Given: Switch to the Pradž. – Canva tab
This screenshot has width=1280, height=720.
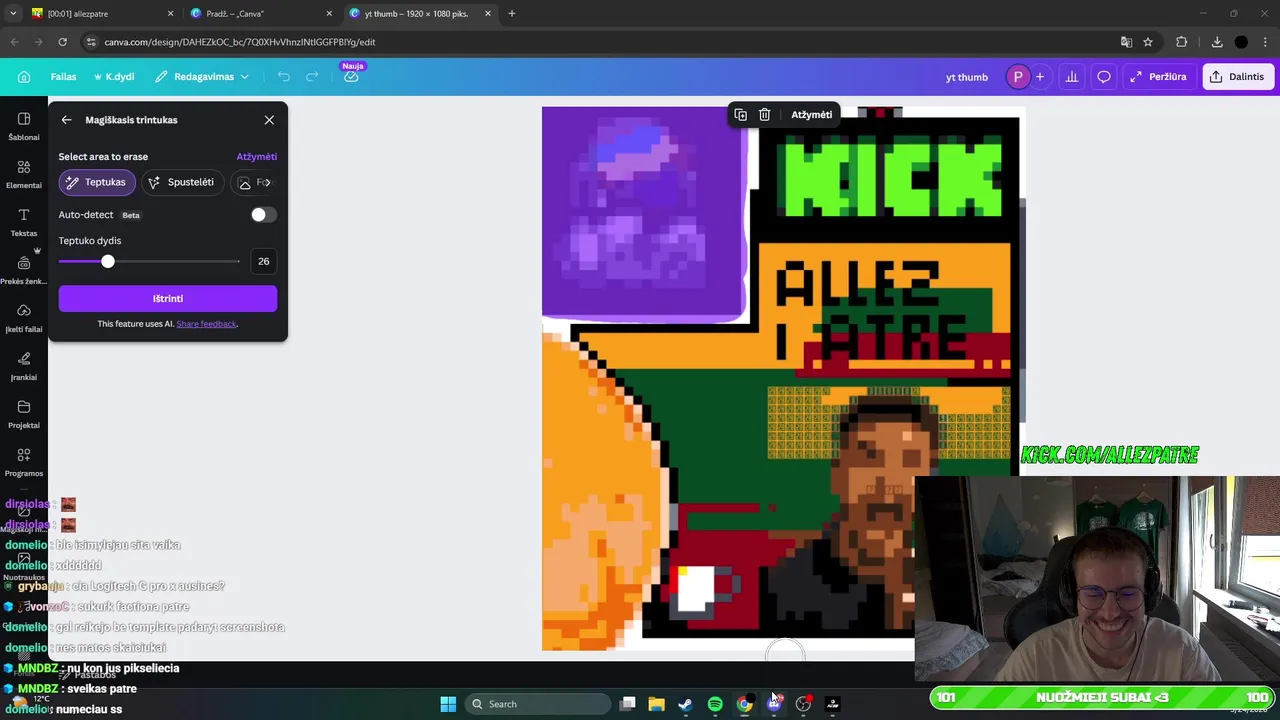Looking at the screenshot, I should (x=260, y=14).
